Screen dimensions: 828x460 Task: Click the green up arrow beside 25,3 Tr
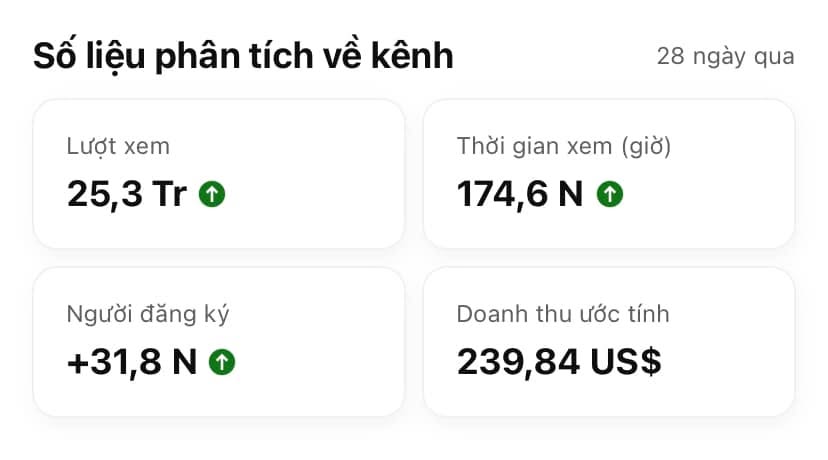pos(212,194)
